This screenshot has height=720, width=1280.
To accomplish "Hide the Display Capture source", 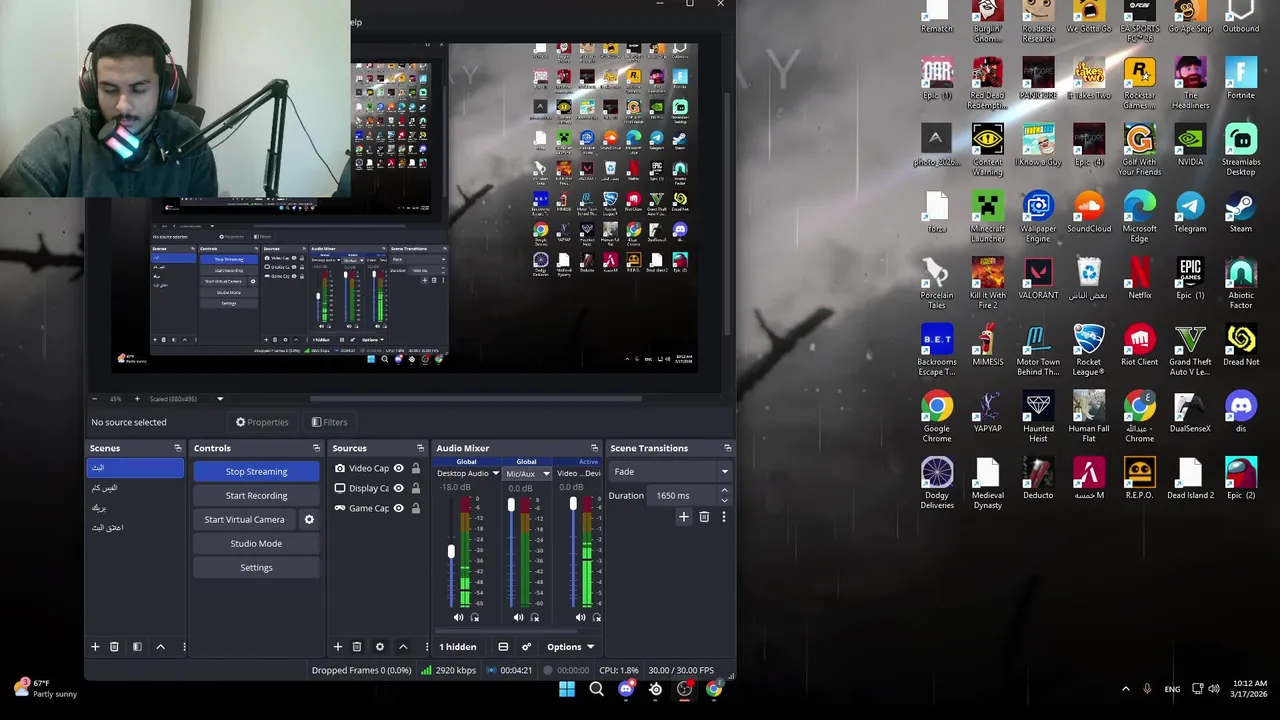I will [x=399, y=488].
